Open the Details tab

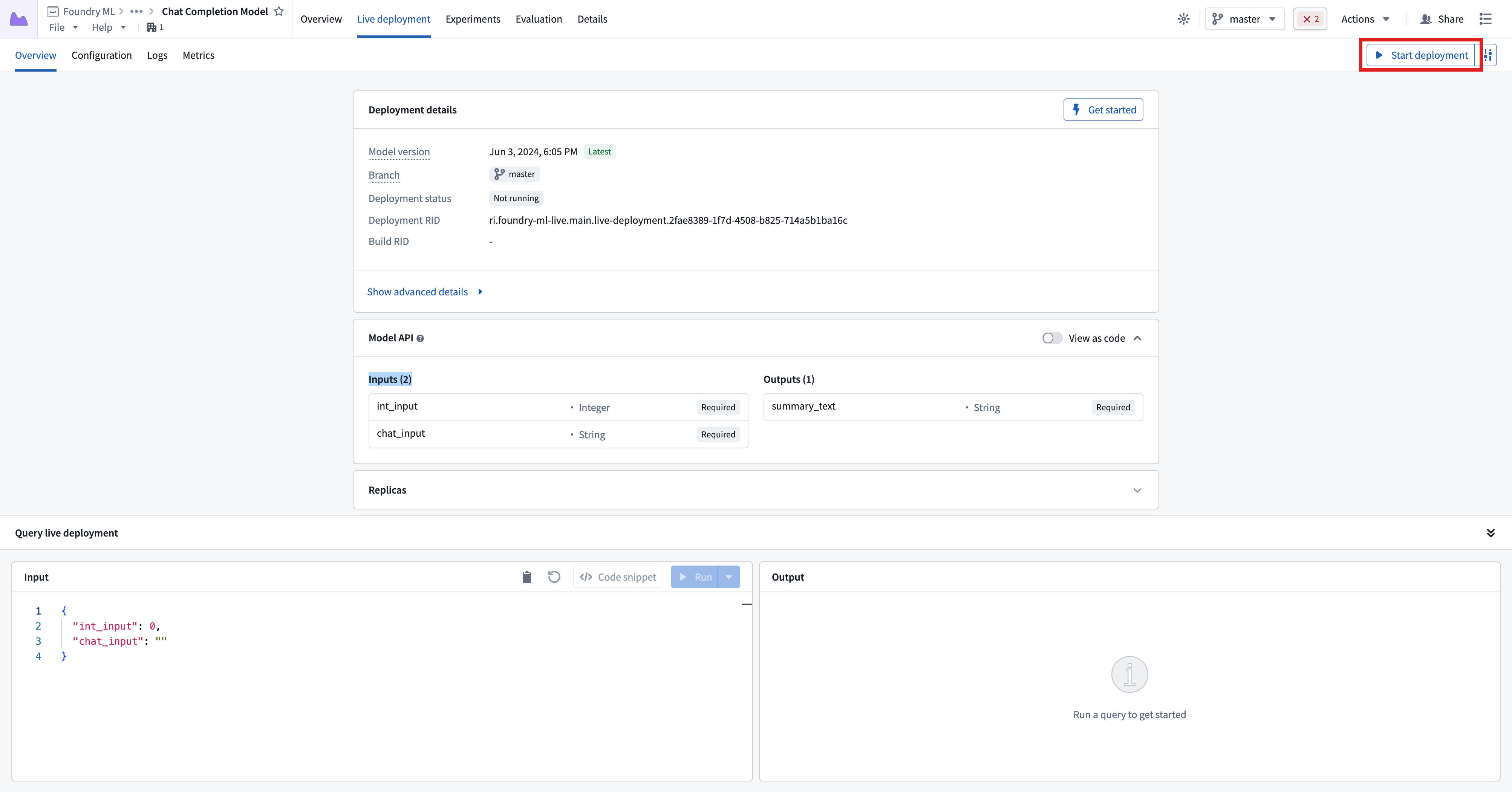(x=592, y=19)
